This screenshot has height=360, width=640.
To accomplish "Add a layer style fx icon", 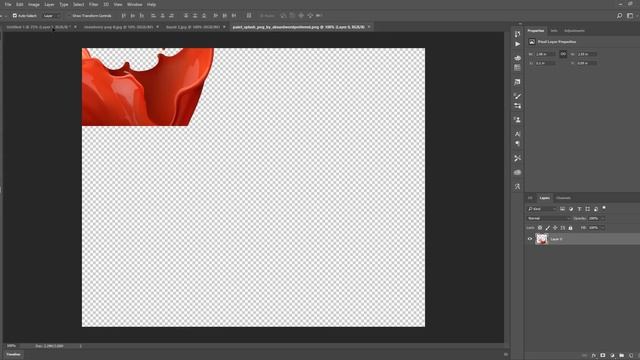I will pyautogui.click(x=594, y=356).
